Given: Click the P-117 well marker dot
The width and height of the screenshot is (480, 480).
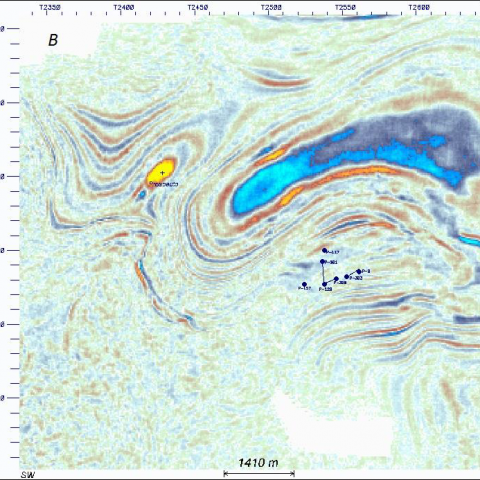Looking at the screenshot, I should click(324, 250).
